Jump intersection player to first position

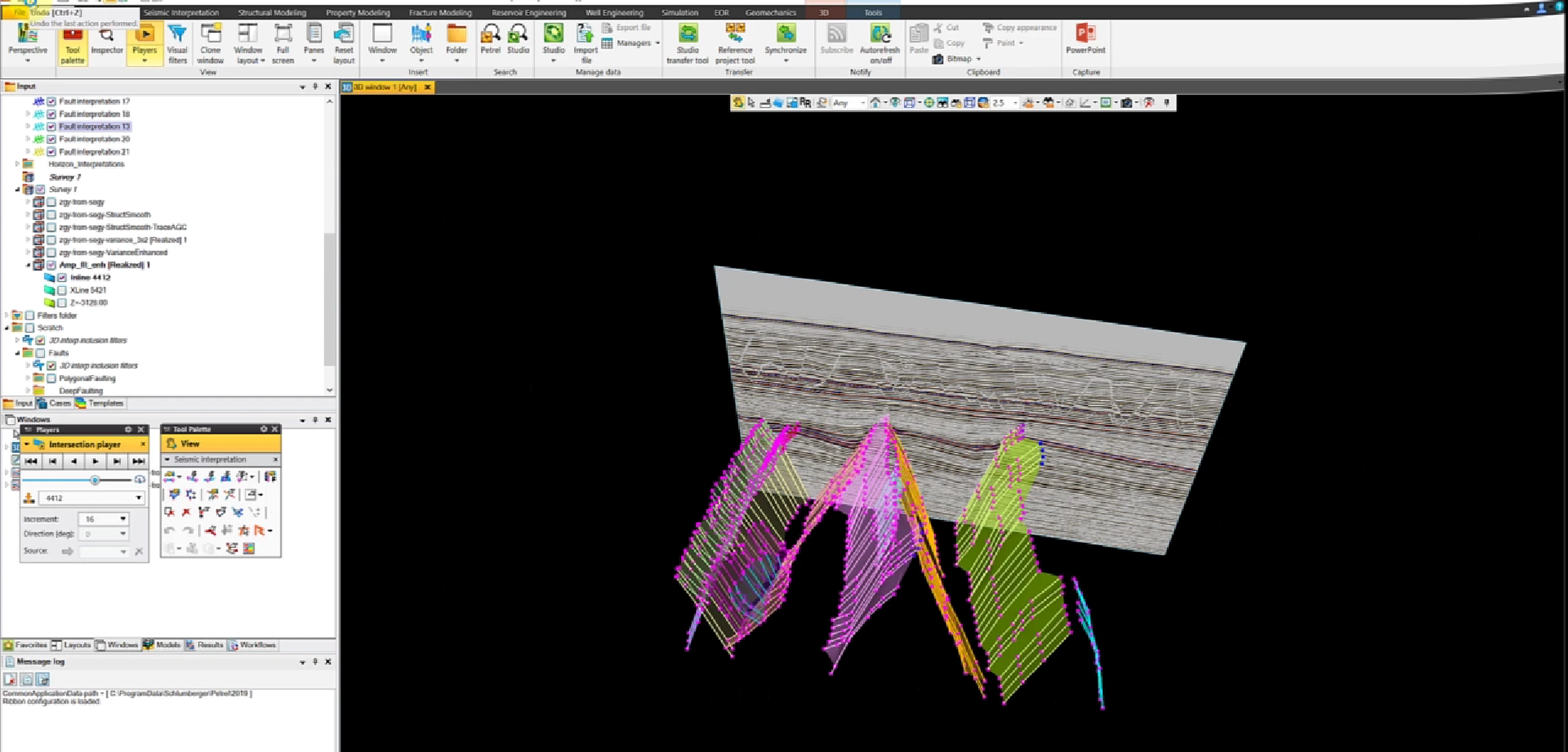pyautogui.click(x=31, y=461)
